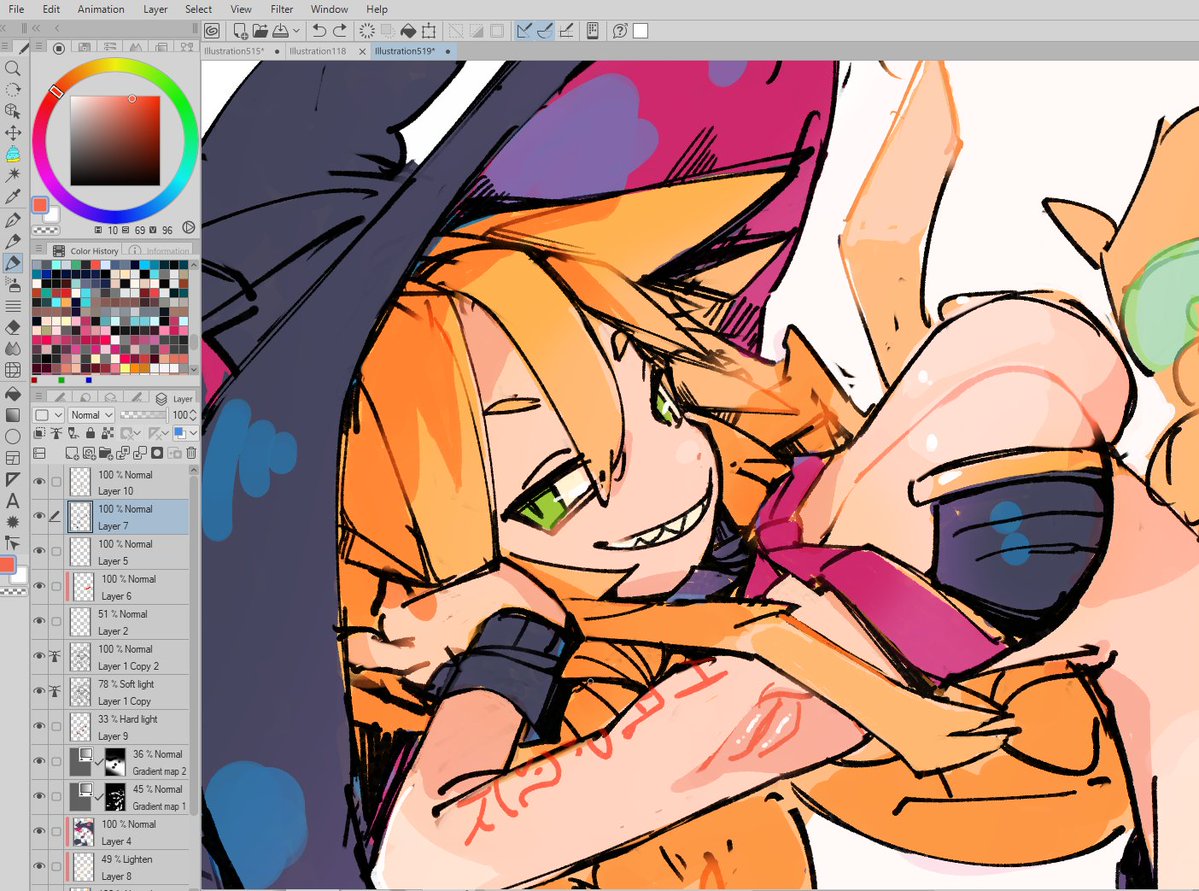Toggle Set as reference layer lighthouse icon
The height and width of the screenshot is (891, 1199).
[57, 434]
